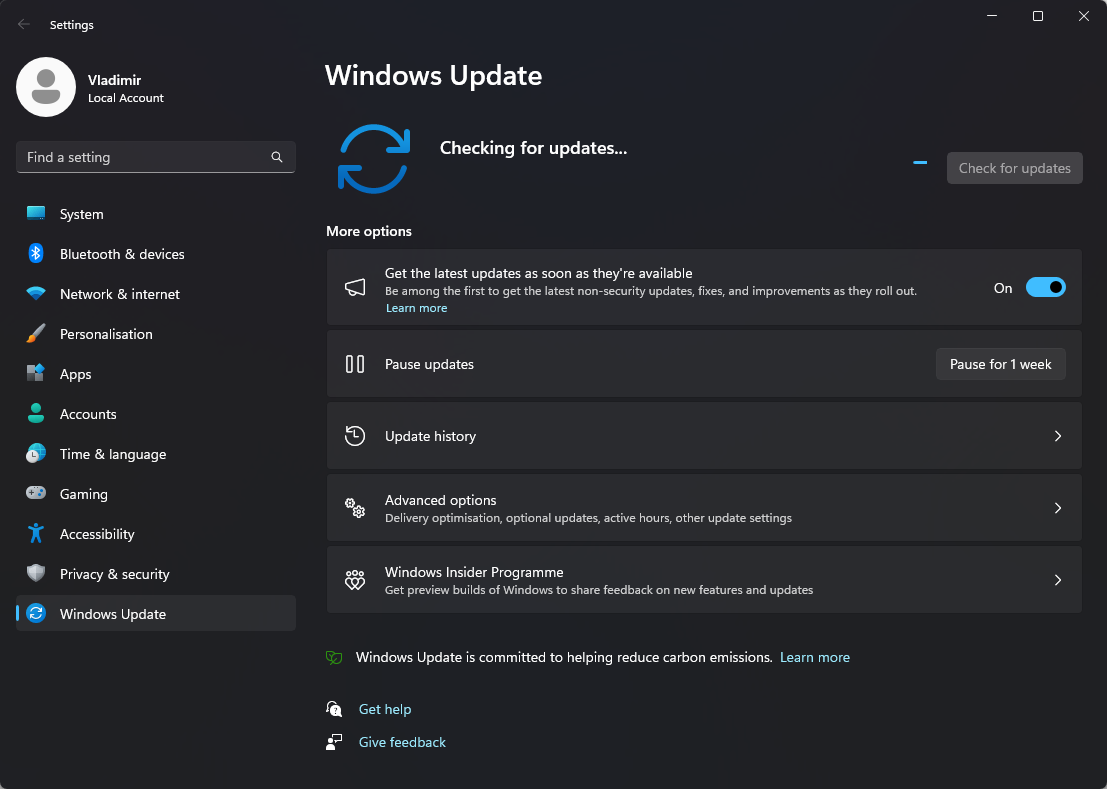Click the search magnifier icon

coord(277,157)
